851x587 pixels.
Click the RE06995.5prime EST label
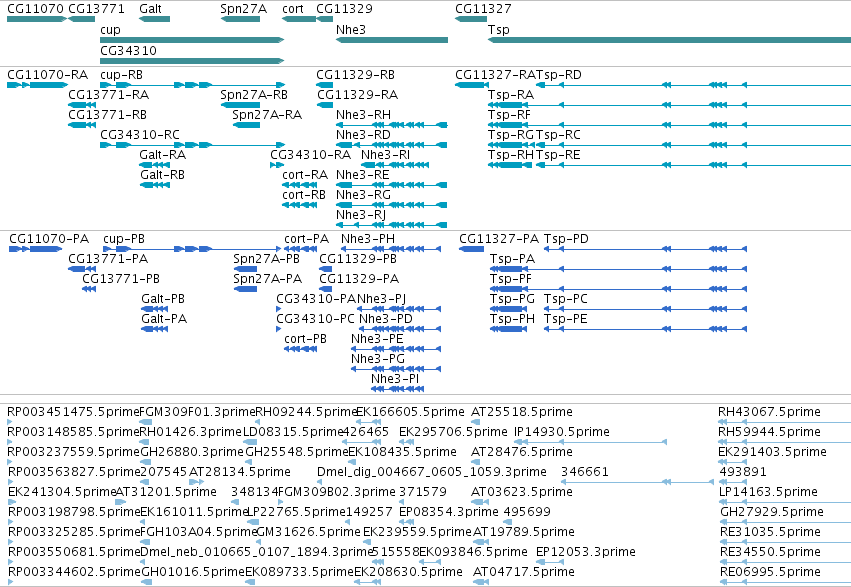pos(770,572)
